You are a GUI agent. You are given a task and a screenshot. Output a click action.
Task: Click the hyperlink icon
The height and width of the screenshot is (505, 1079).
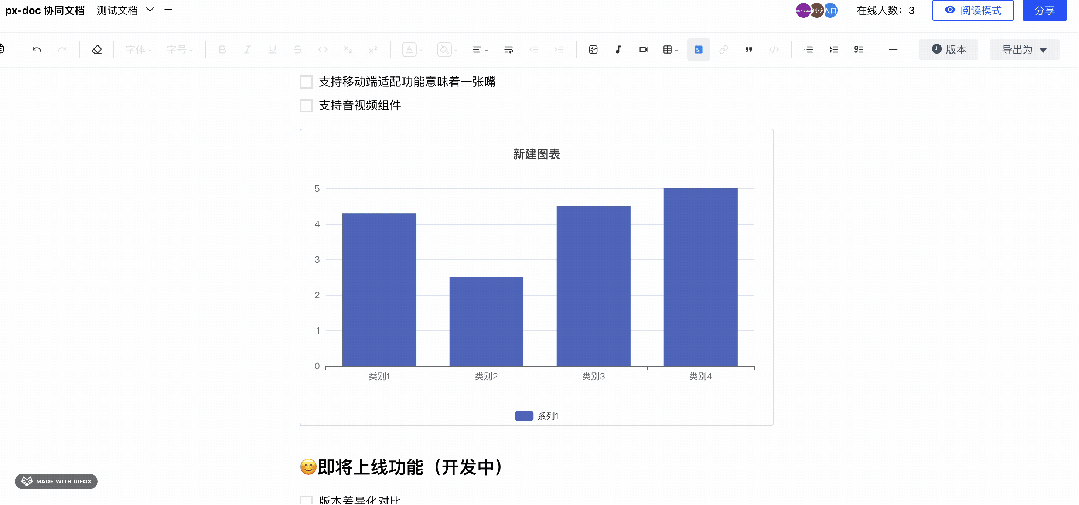click(723, 50)
